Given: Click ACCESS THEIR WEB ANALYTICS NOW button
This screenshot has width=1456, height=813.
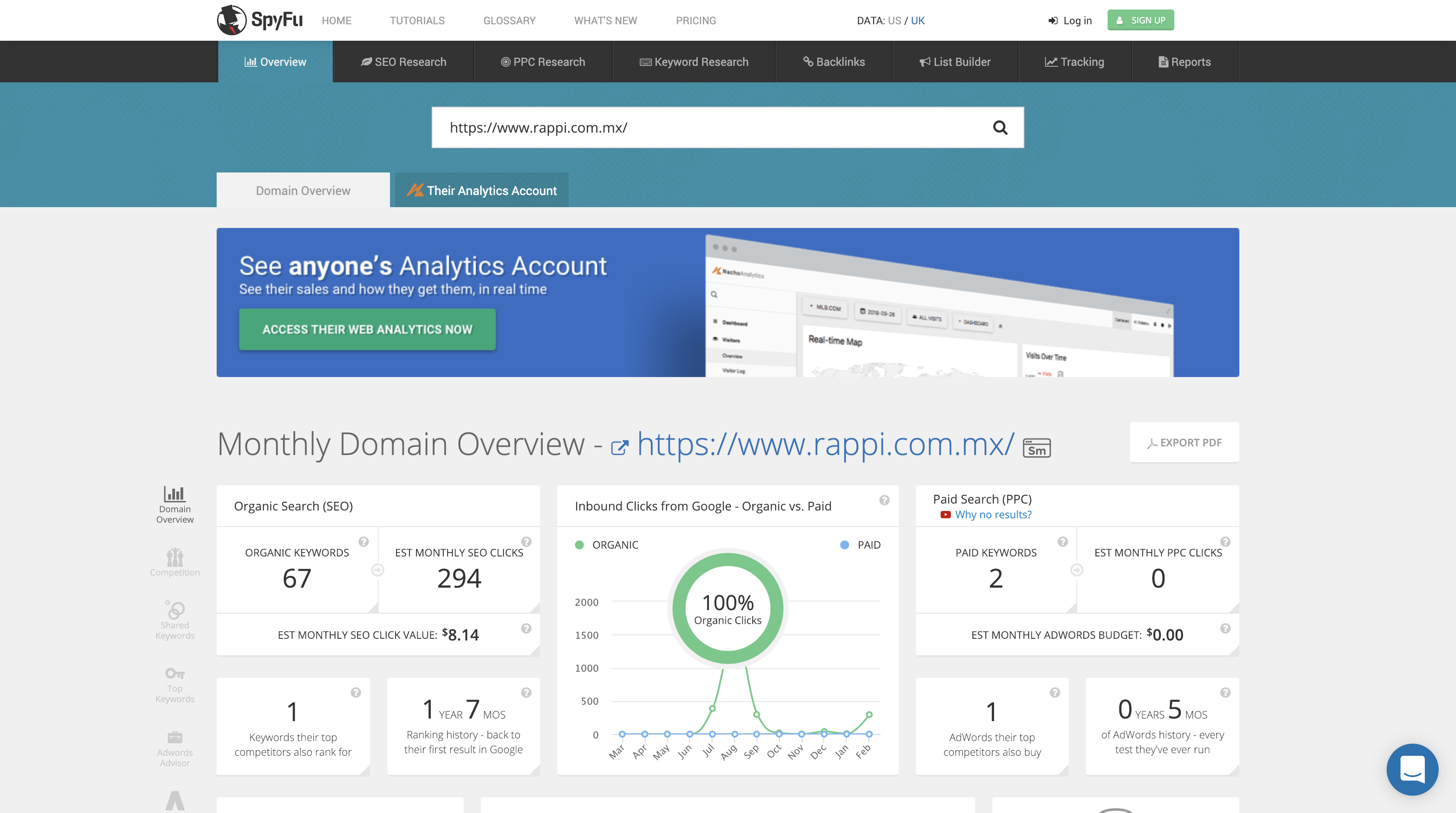Looking at the screenshot, I should (367, 329).
